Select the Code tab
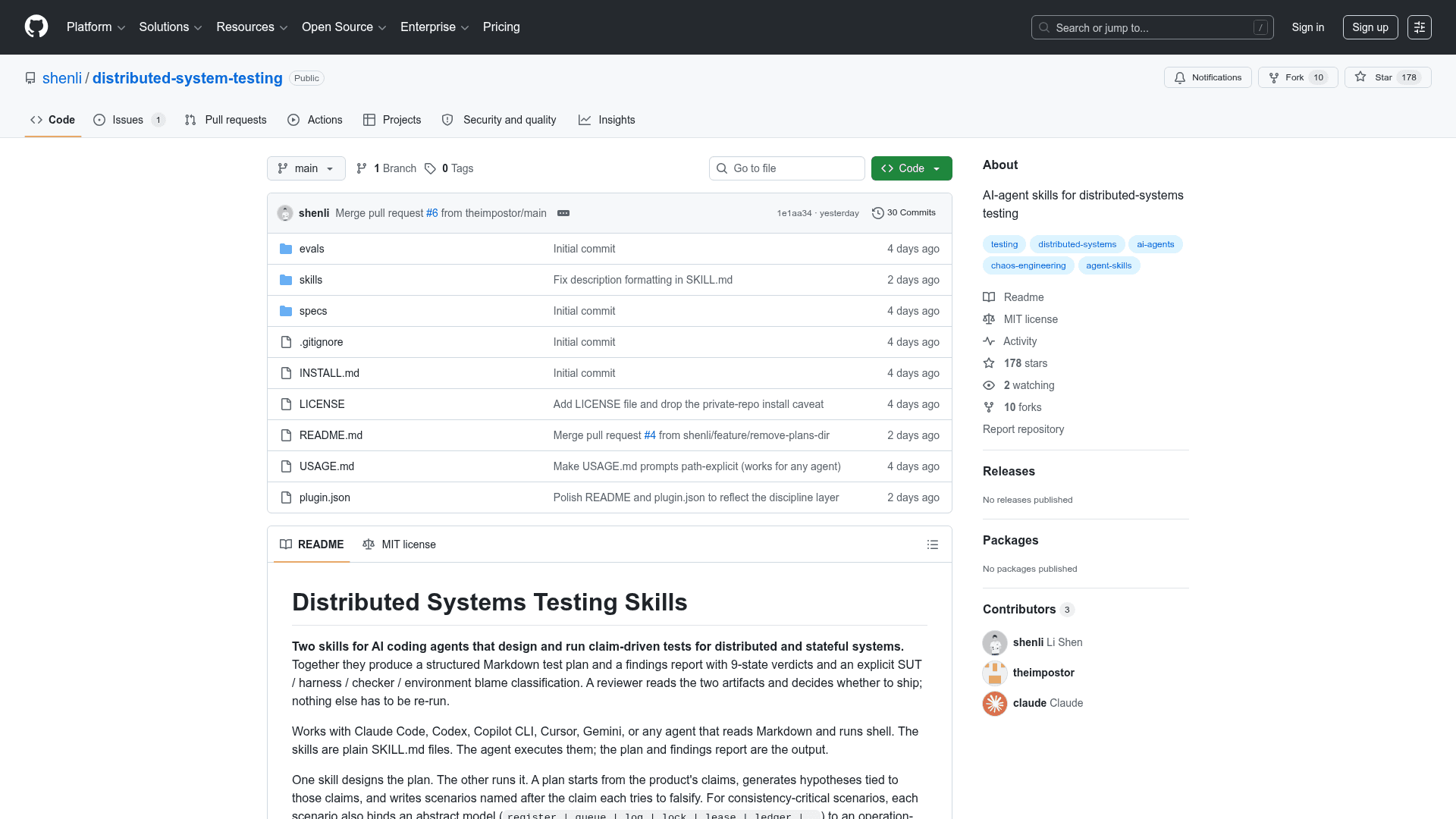The image size is (1456, 819). coord(53,120)
